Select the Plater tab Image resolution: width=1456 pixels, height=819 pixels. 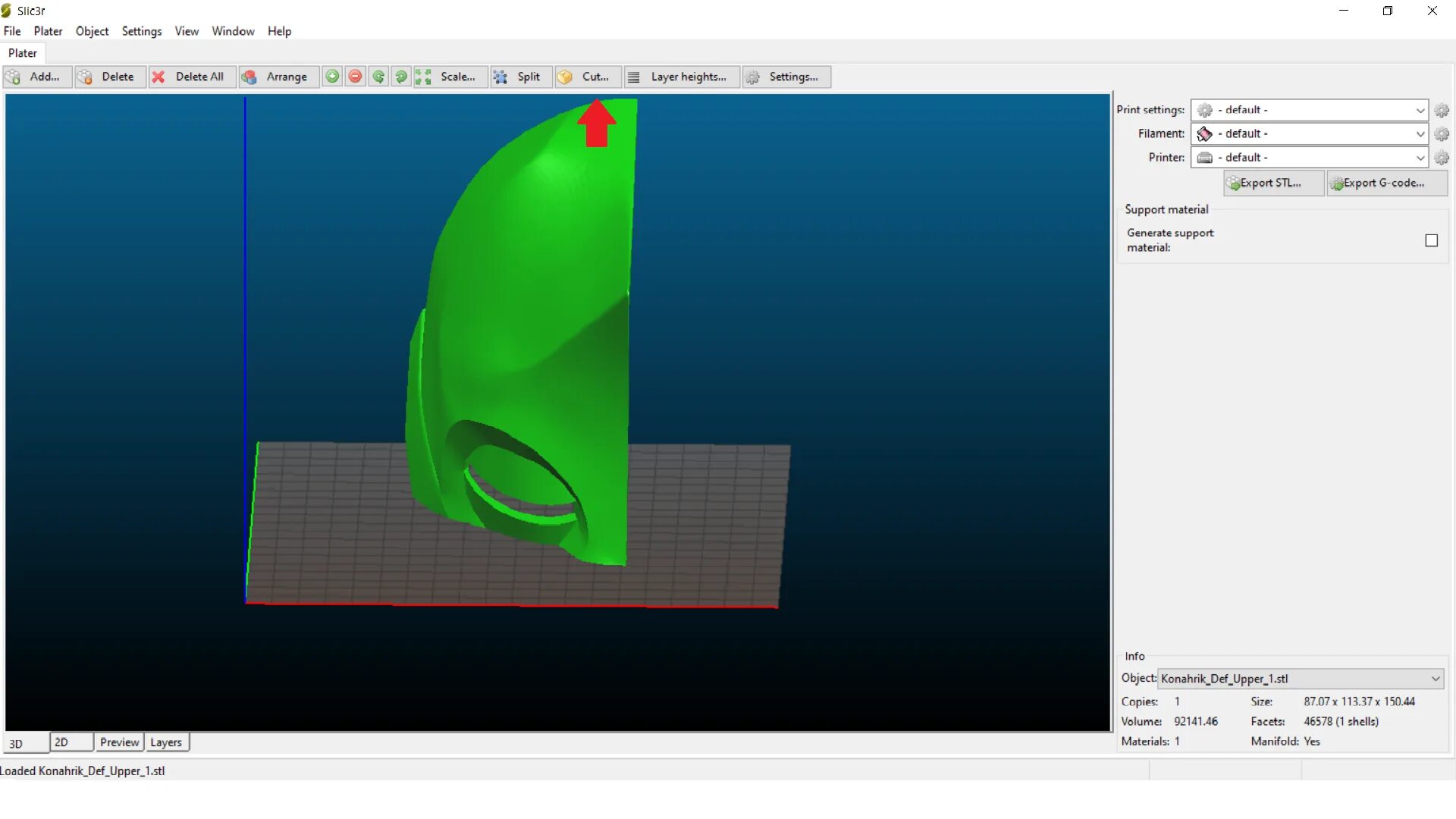tap(23, 53)
